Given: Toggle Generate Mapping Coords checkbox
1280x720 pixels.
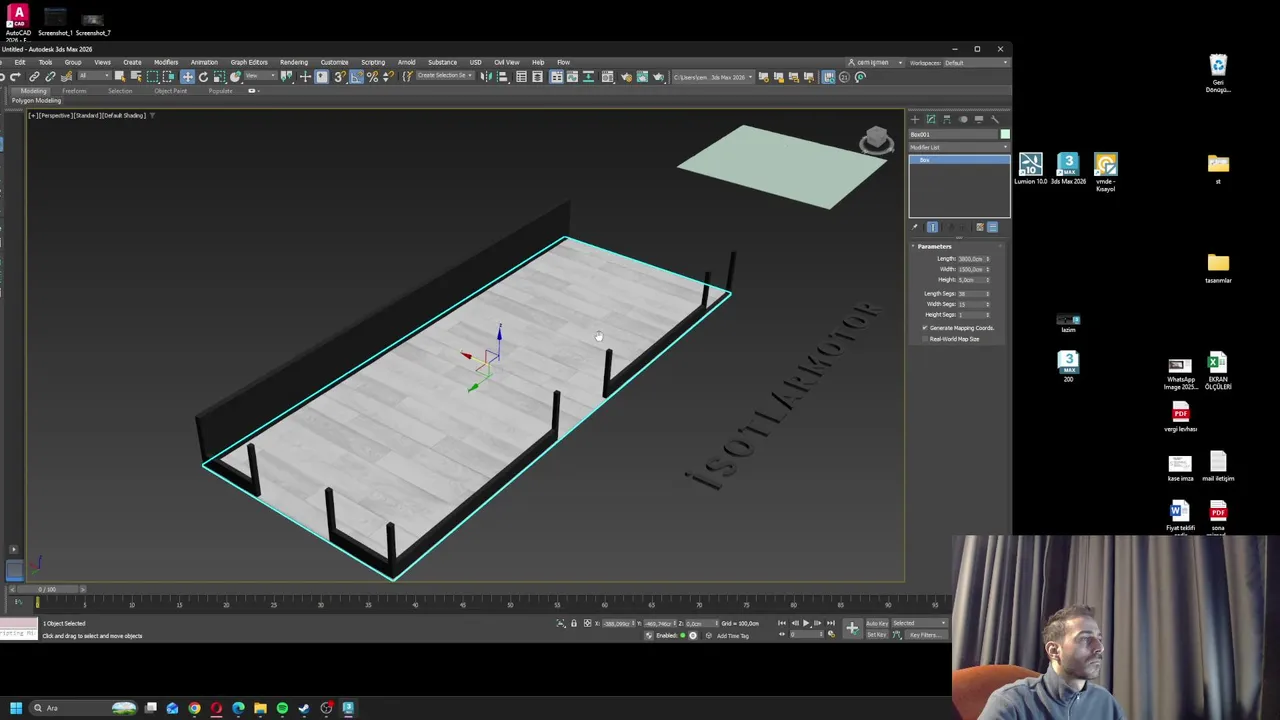Looking at the screenshot, I should click(925, 328).
